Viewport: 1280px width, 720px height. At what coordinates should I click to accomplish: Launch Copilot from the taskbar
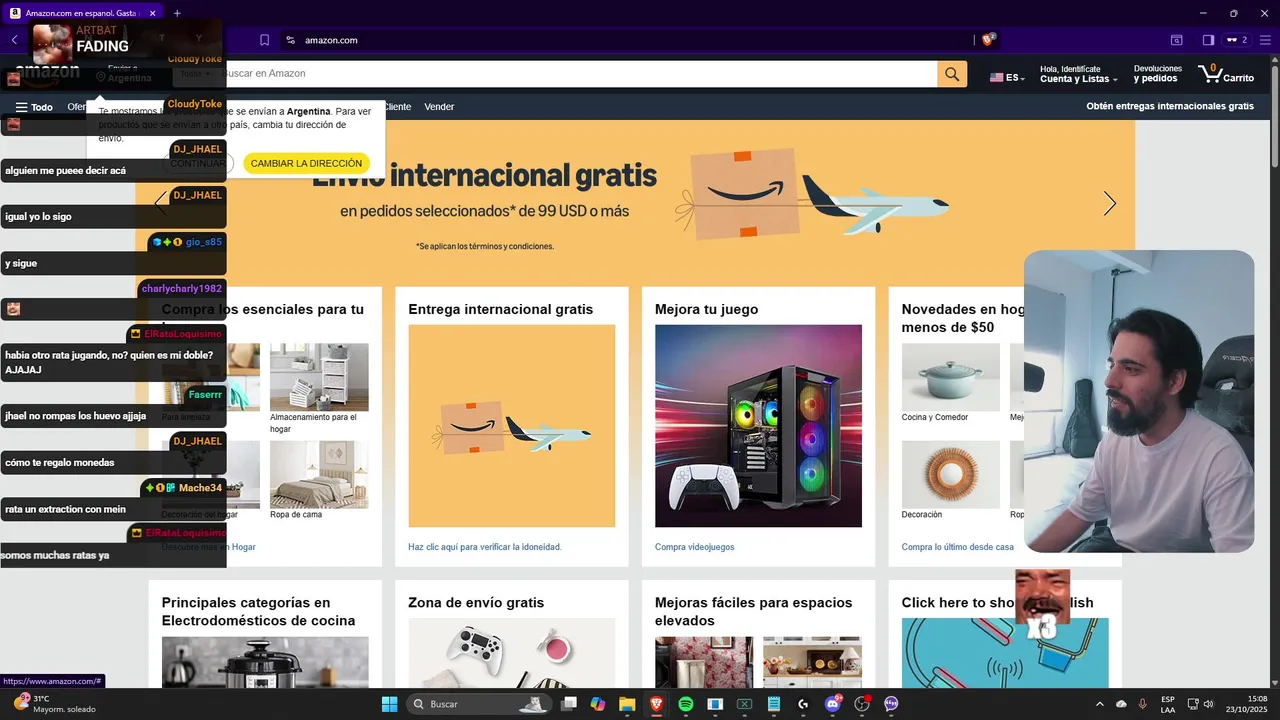coord(598,704)
